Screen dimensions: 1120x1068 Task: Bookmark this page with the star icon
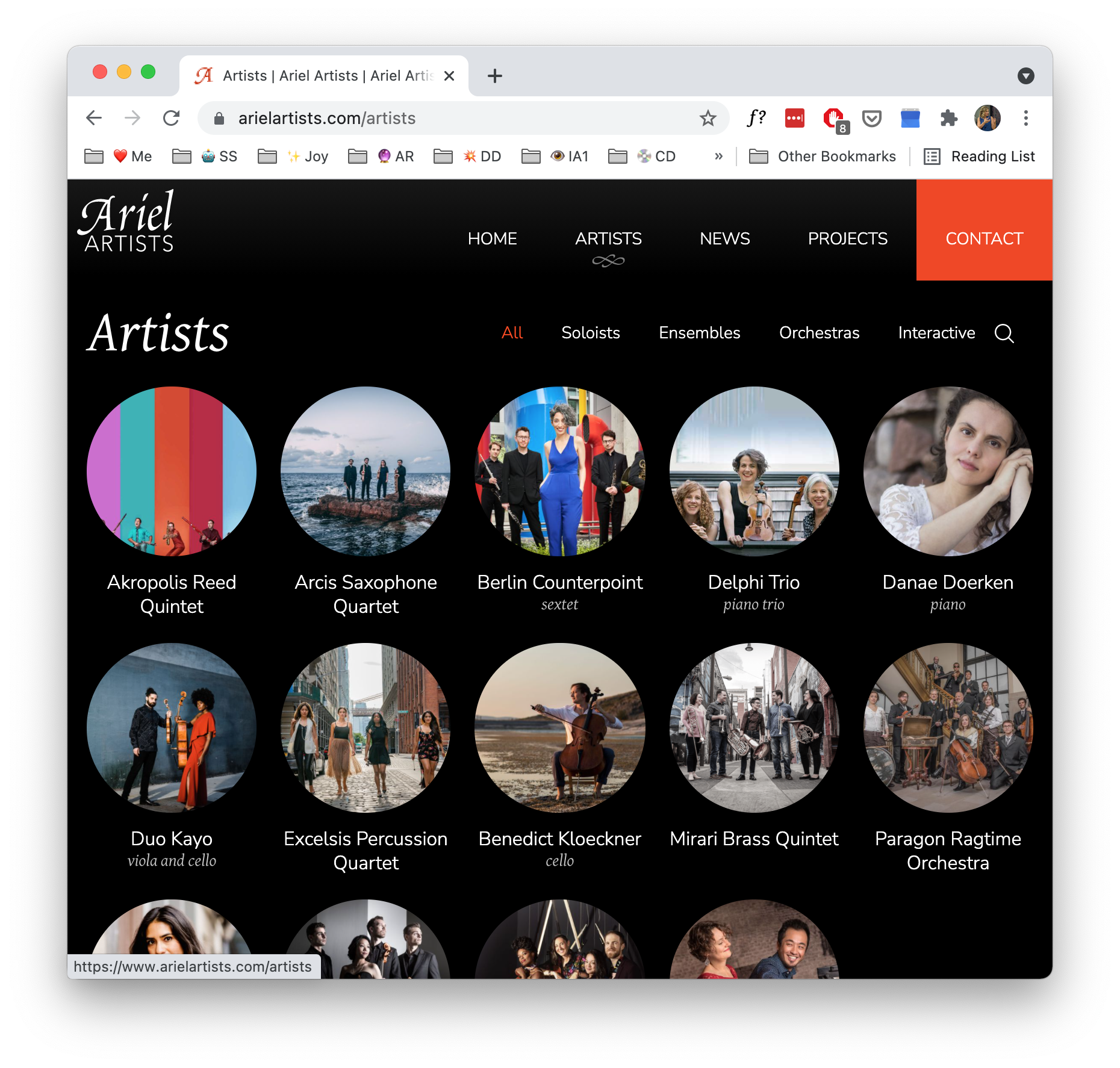[x=708, y=118]
